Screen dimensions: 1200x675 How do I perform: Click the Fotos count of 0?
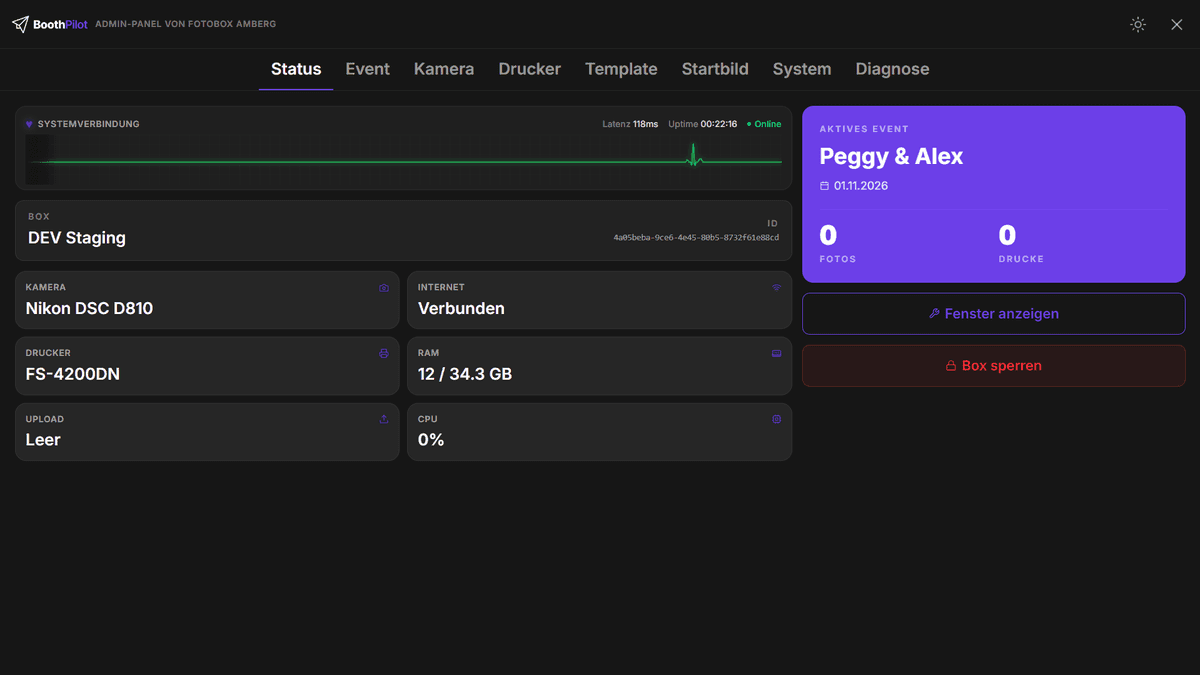tap(828, 236)
